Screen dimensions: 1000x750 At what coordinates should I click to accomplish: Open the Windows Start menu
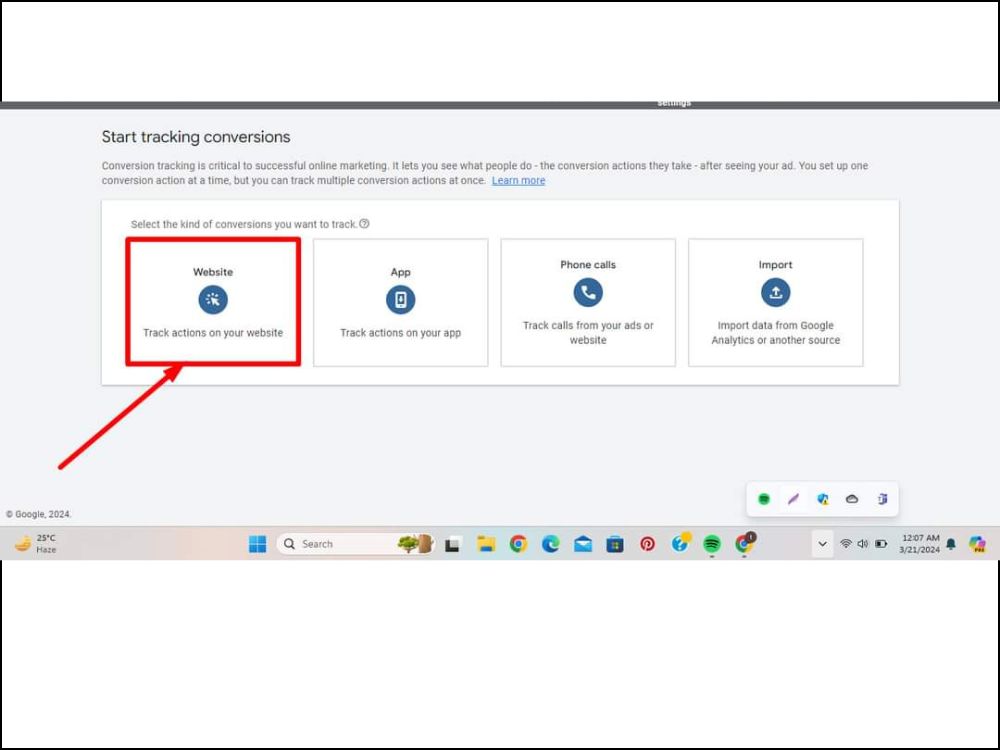click(x=258, y=544)
